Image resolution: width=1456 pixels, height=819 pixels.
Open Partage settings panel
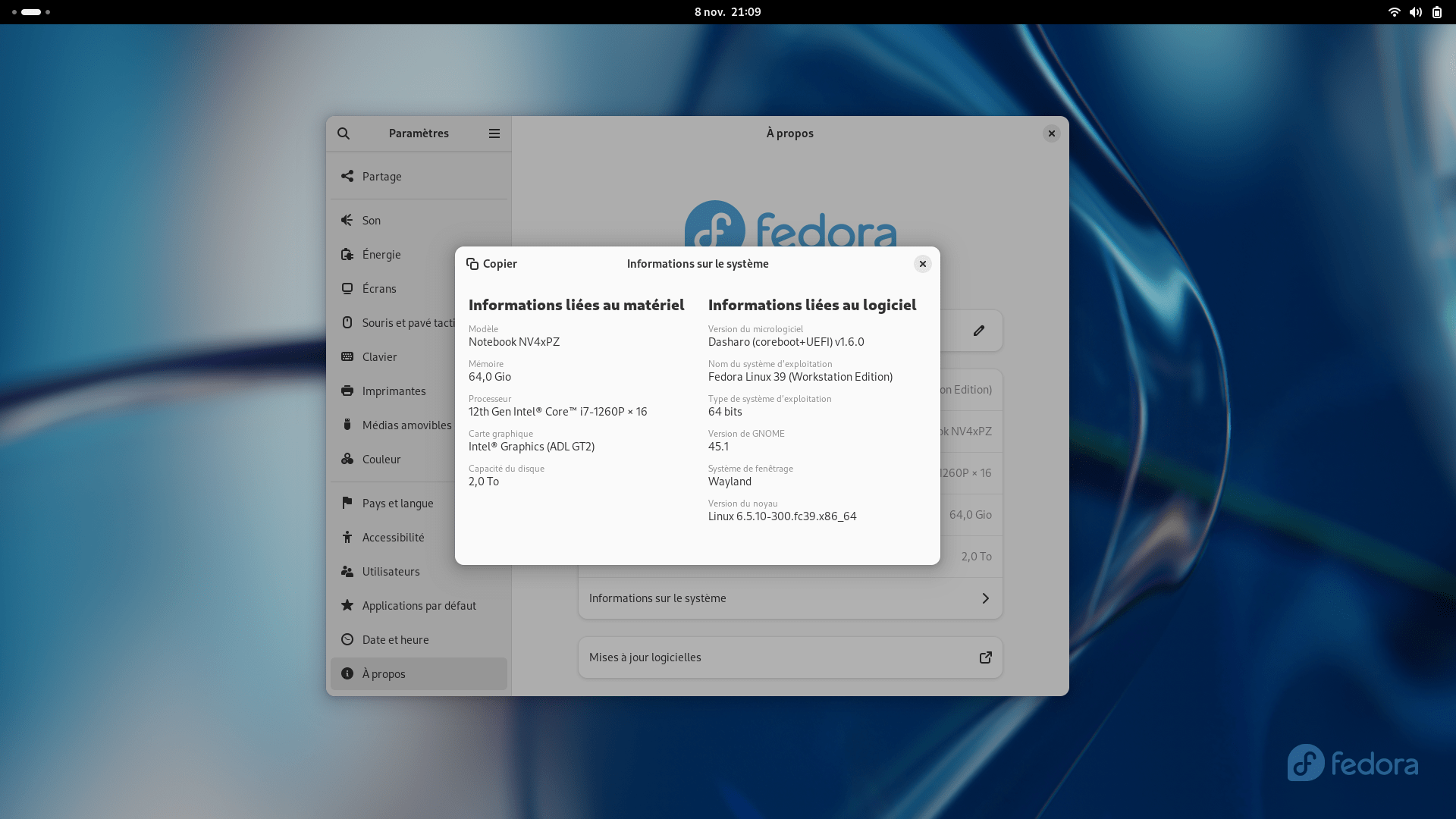tap(381, 176)
